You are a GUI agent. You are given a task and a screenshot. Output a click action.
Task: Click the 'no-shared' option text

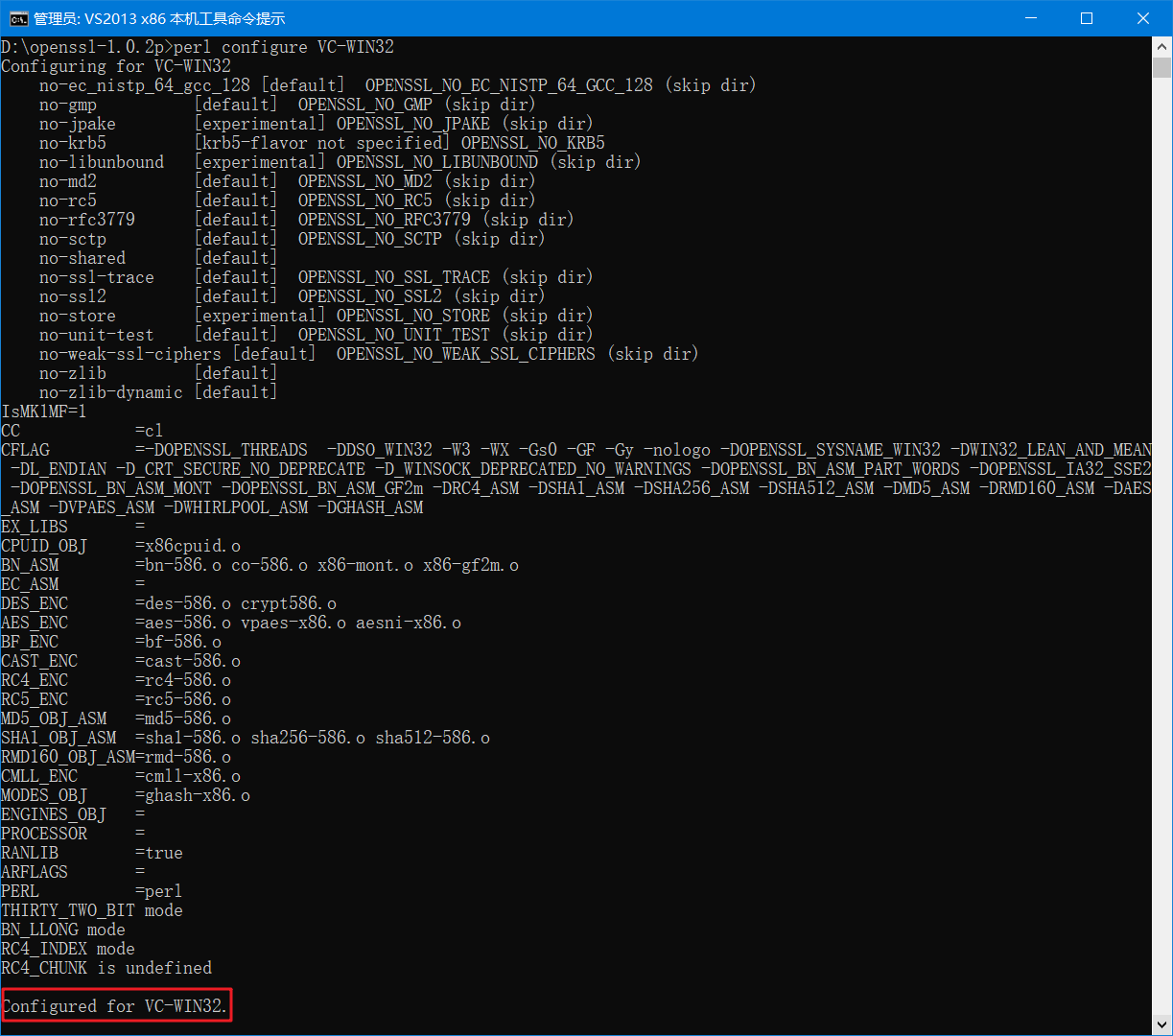point(82,258)
